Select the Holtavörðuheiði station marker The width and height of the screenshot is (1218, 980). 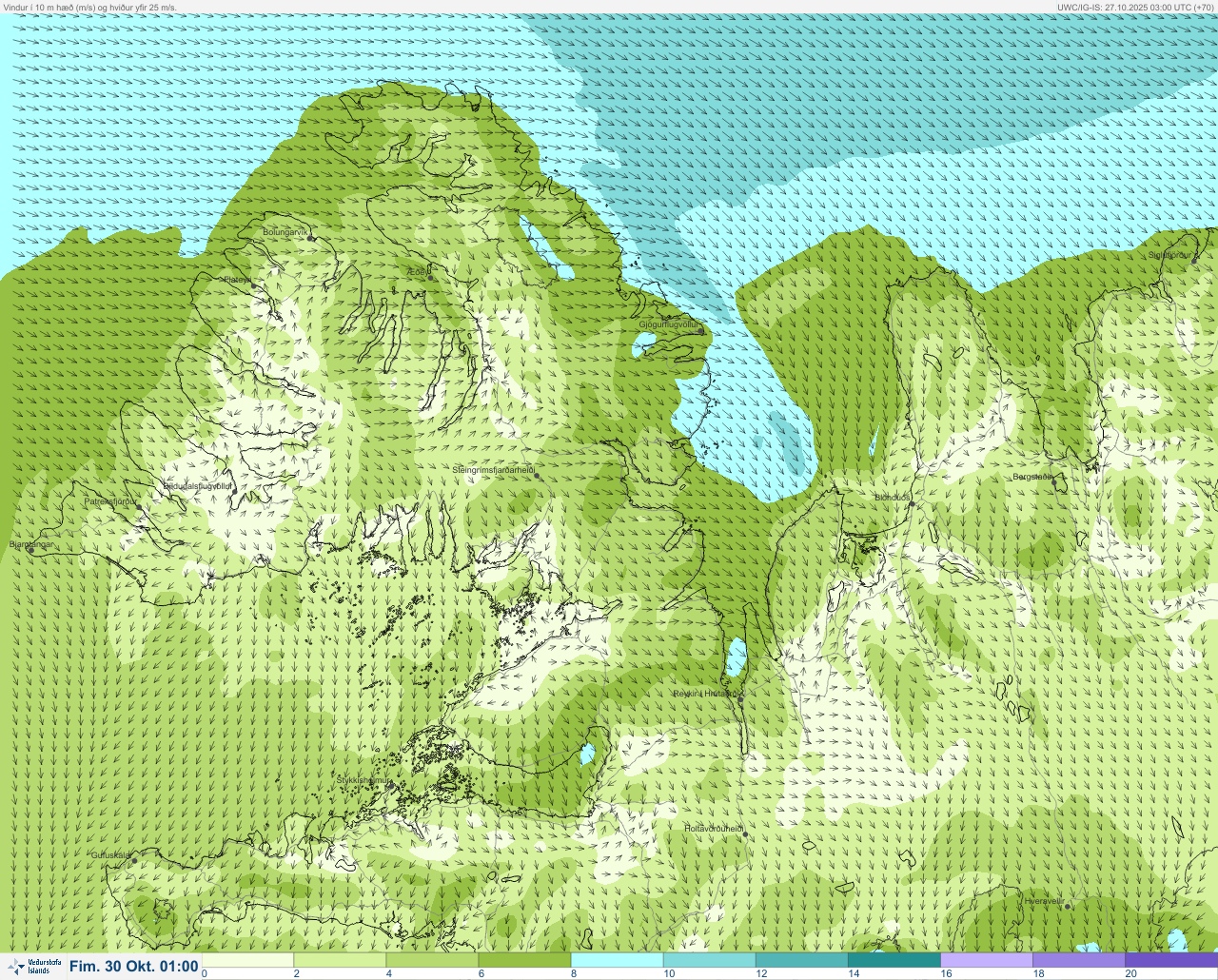click(745, 834)
